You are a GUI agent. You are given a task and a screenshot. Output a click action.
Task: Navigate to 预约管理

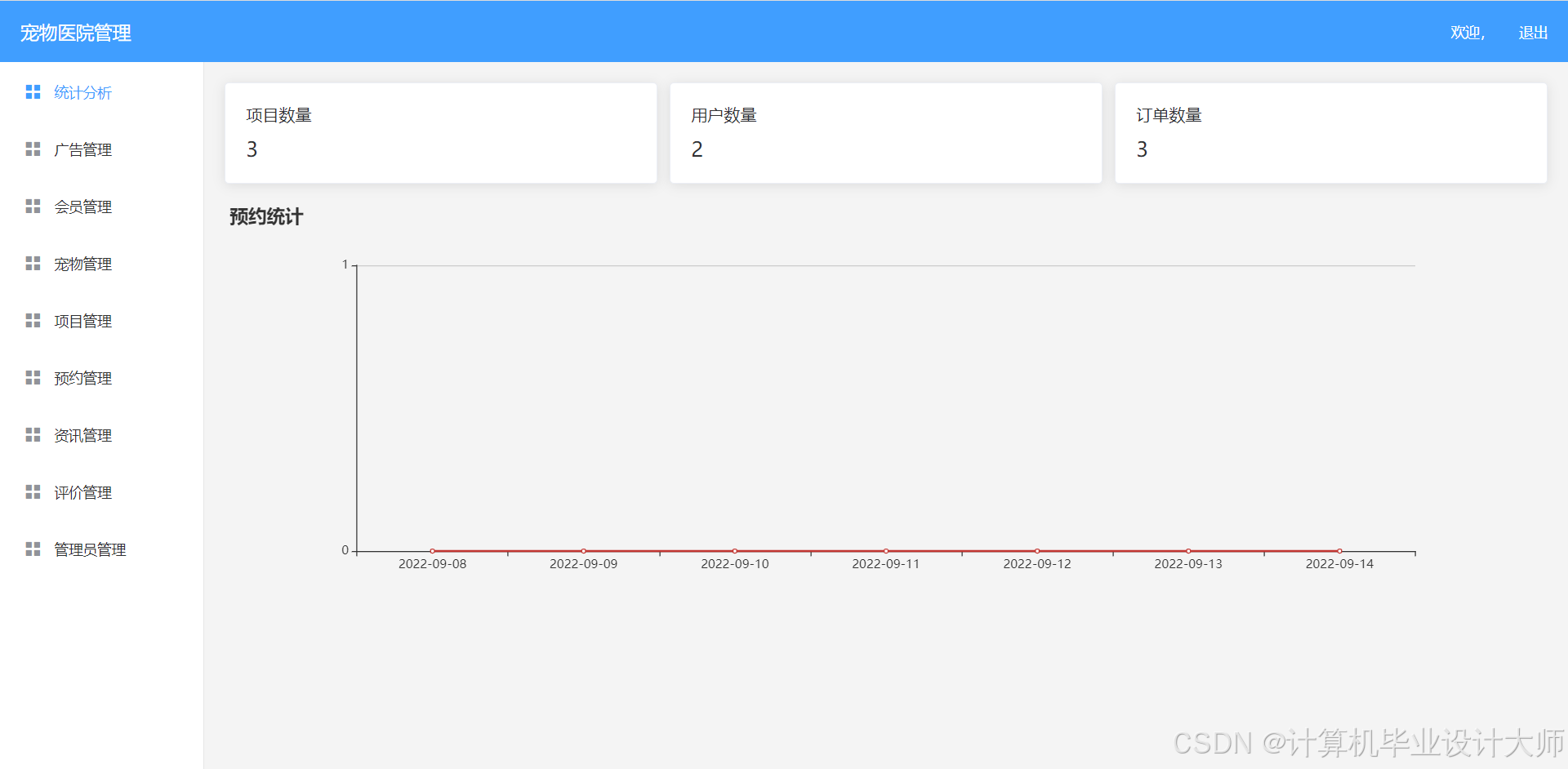[x=101, y=378]
